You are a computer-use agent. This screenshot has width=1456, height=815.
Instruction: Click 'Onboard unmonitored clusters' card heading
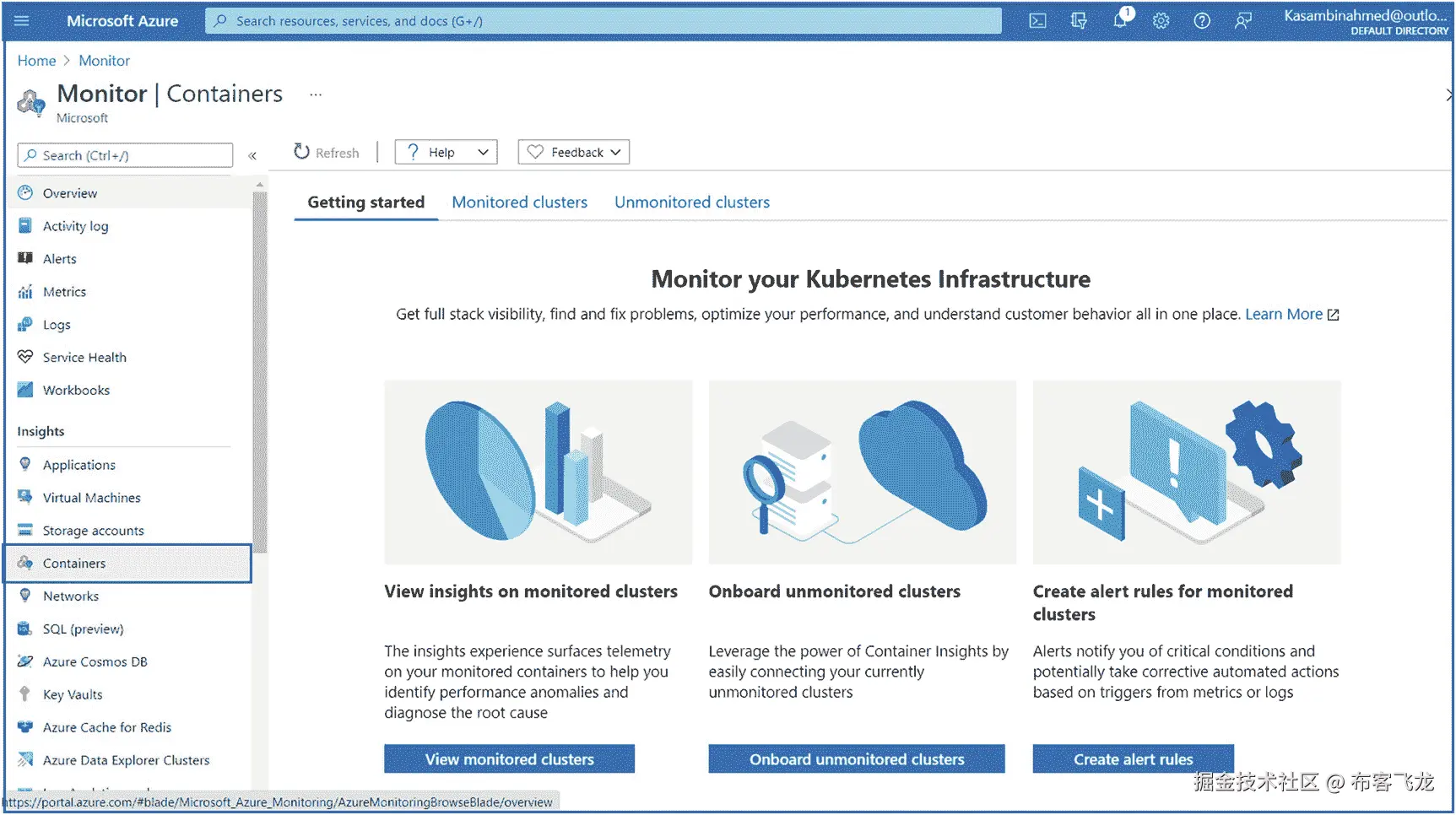click(835, 591)
